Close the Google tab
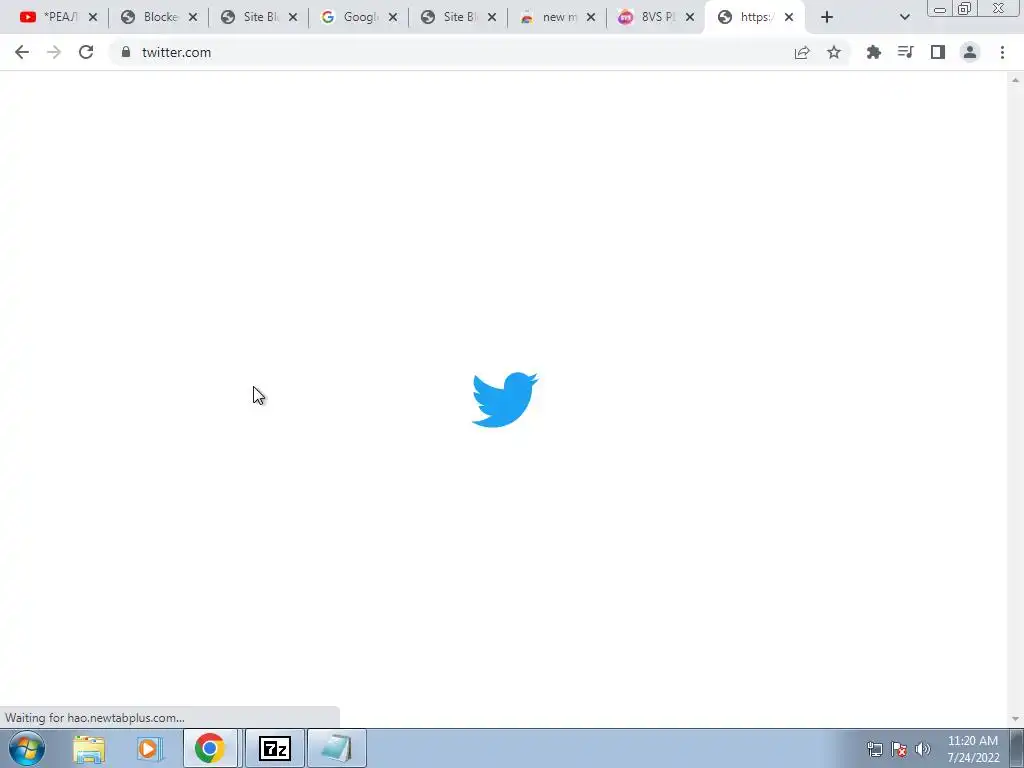 point(392,18)
